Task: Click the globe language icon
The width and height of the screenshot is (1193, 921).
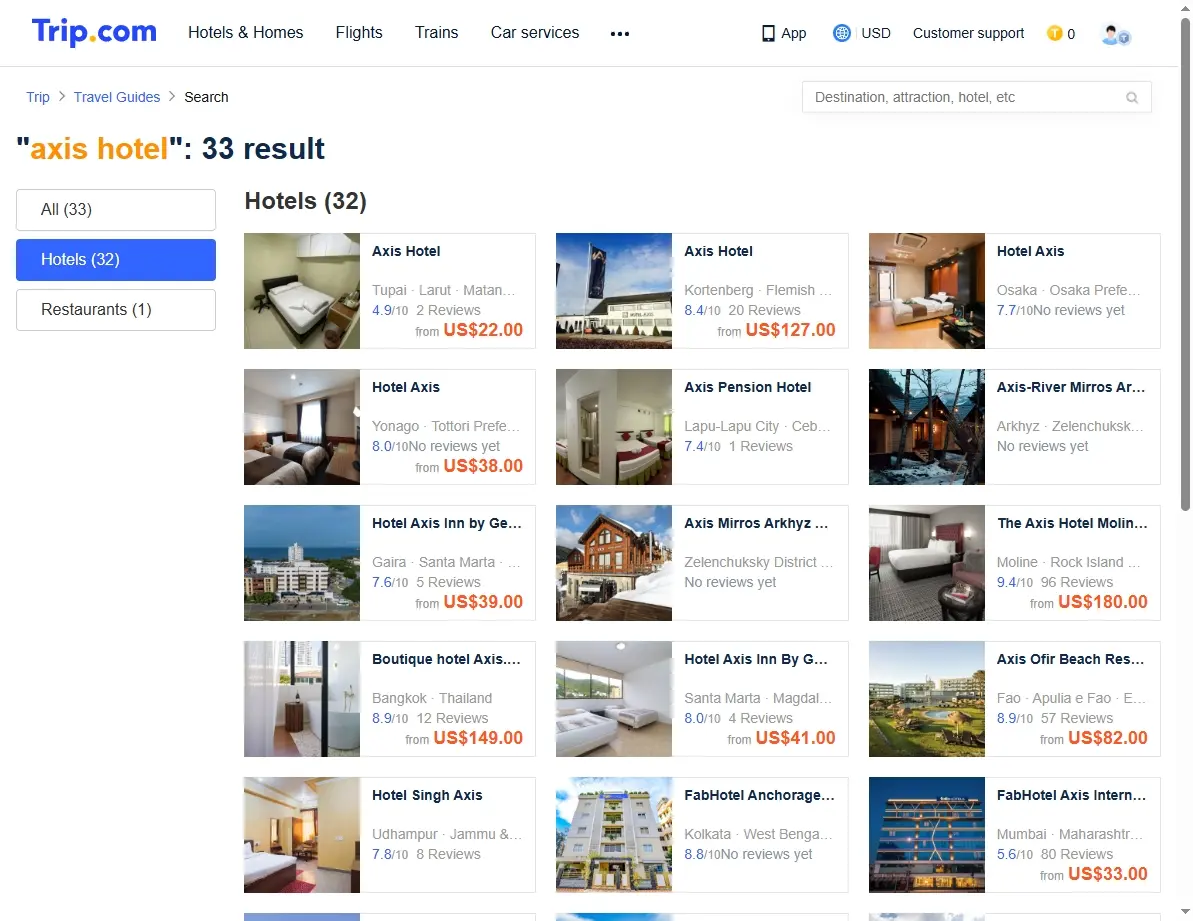Action: tap(841, 33)
